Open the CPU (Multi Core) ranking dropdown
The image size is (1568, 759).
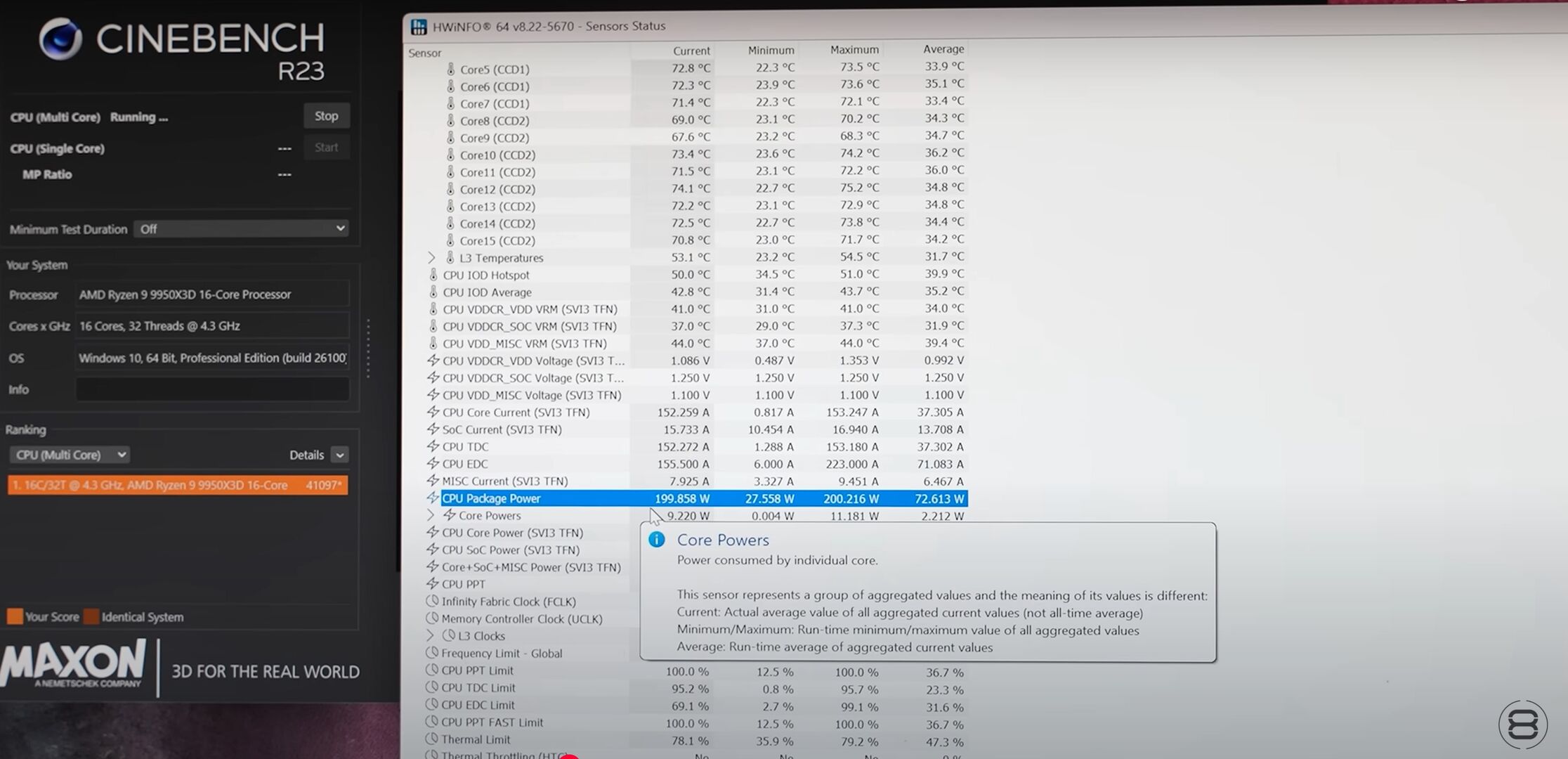pyautogui.click(x=70, y=455)
